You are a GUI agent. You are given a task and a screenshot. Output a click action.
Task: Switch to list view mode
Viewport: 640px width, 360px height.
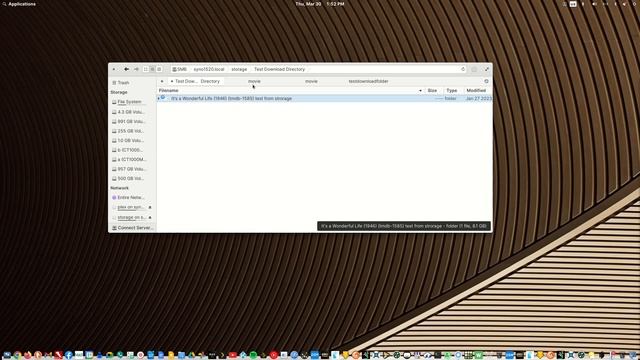click(x=152, y=69)
